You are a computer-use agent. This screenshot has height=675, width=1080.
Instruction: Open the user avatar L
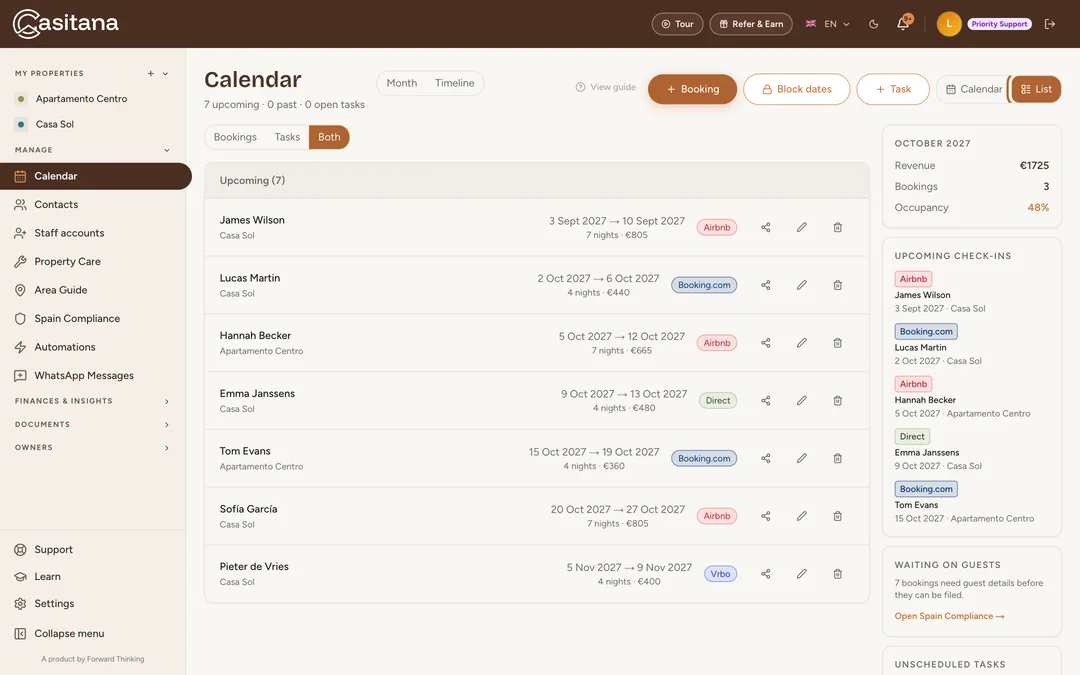949,24
